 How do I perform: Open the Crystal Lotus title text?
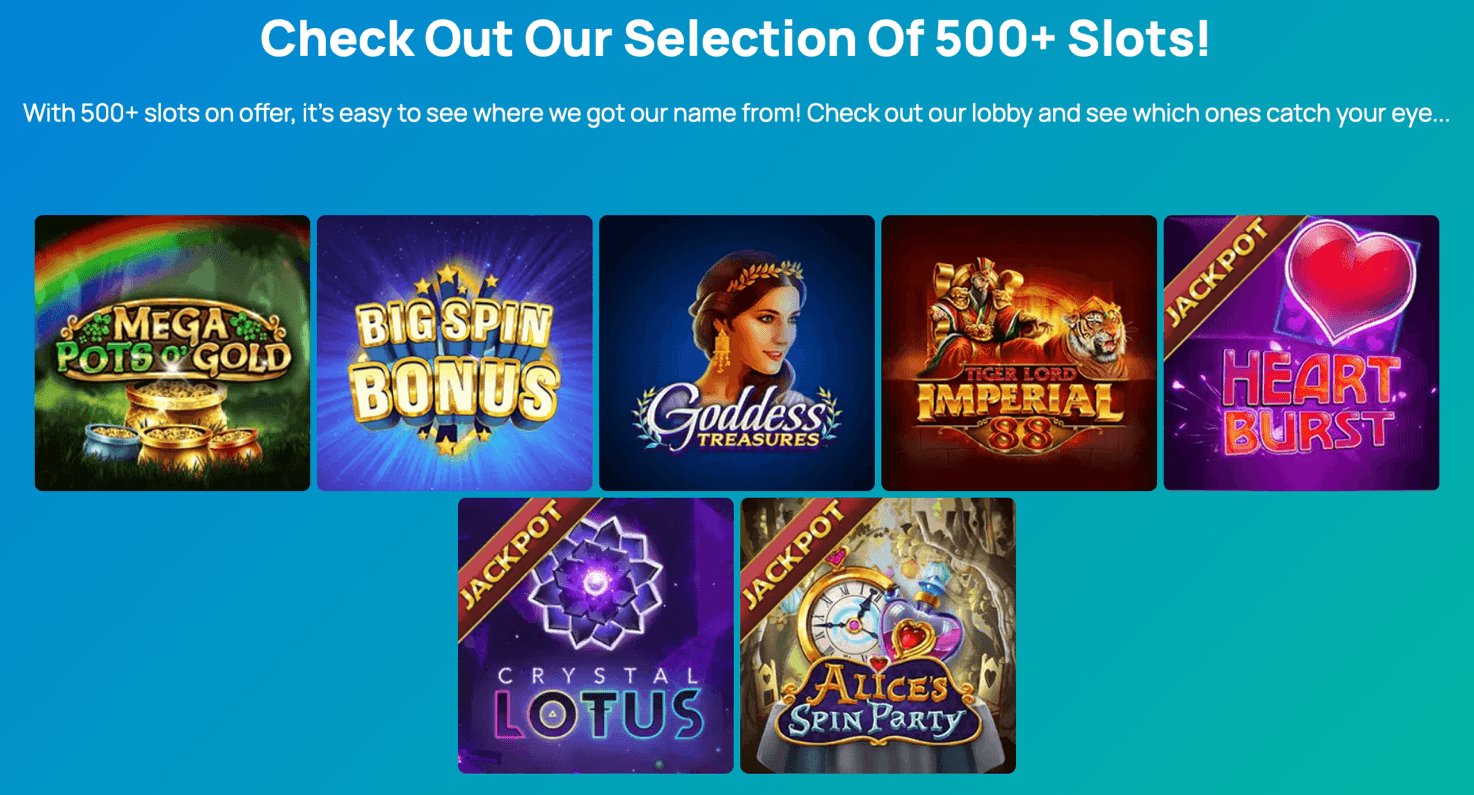click(598, 706)
